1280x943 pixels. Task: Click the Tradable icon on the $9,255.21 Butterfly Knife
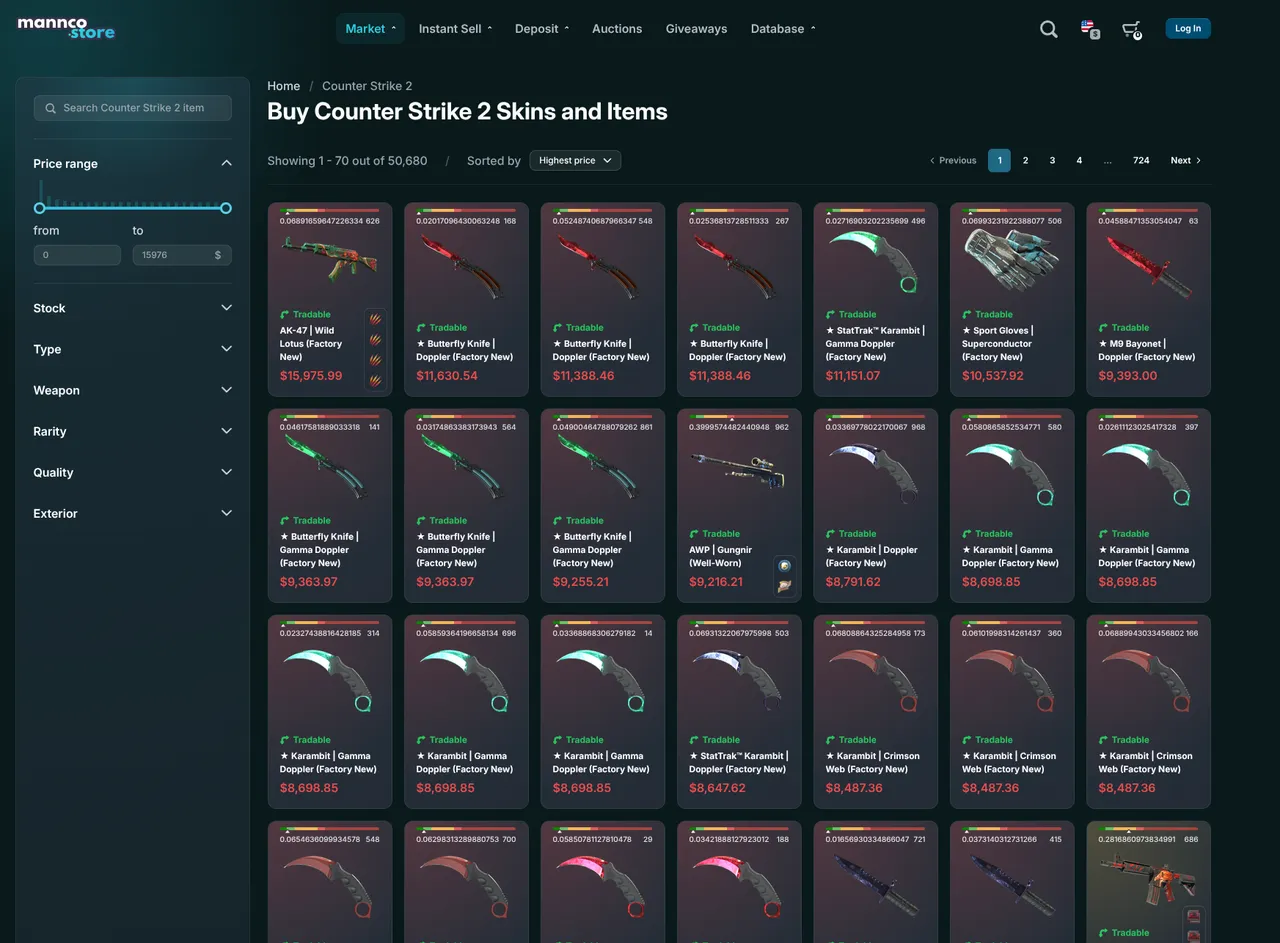558,520
